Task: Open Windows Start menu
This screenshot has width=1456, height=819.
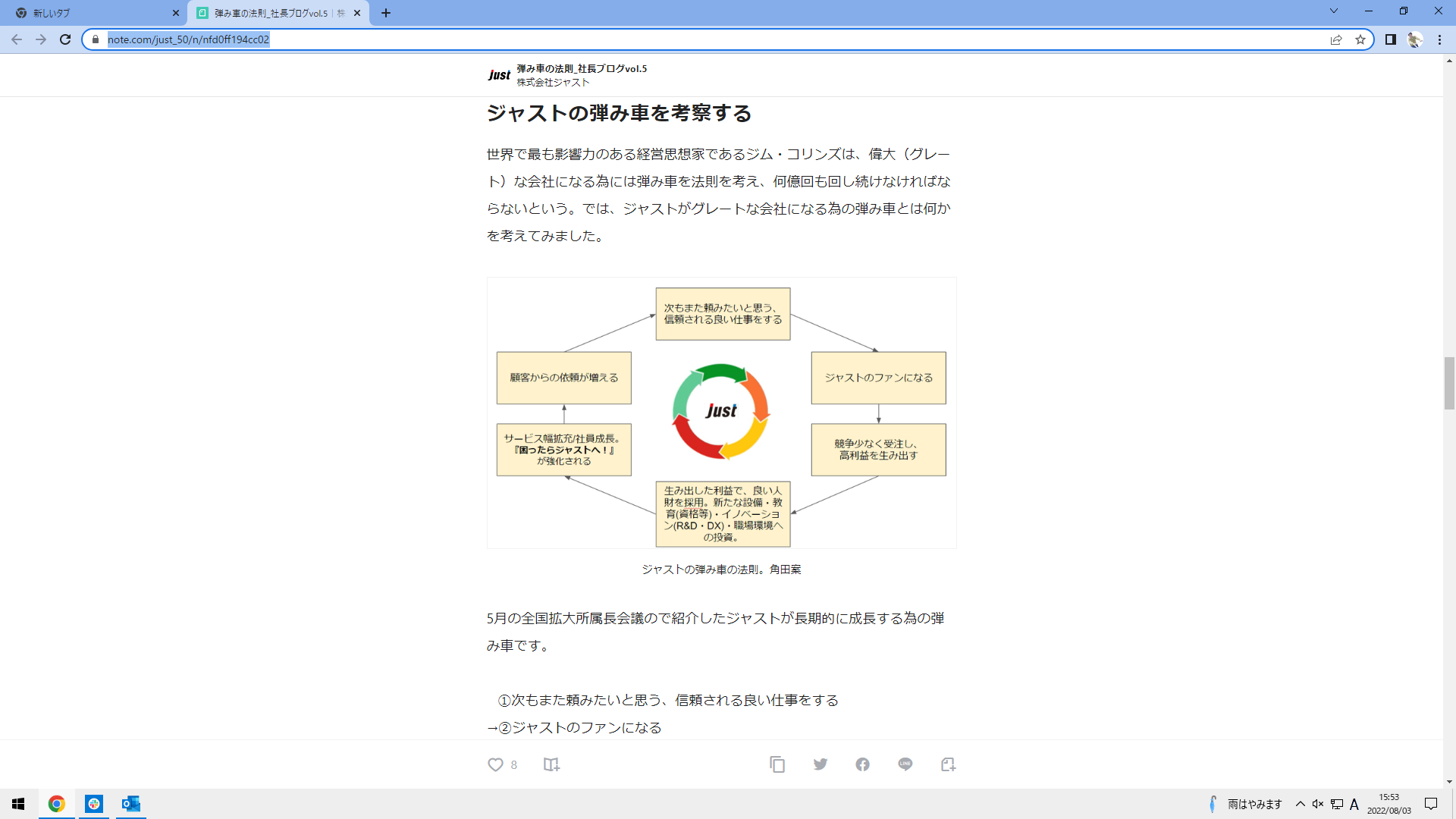Action: coord(18,804)
